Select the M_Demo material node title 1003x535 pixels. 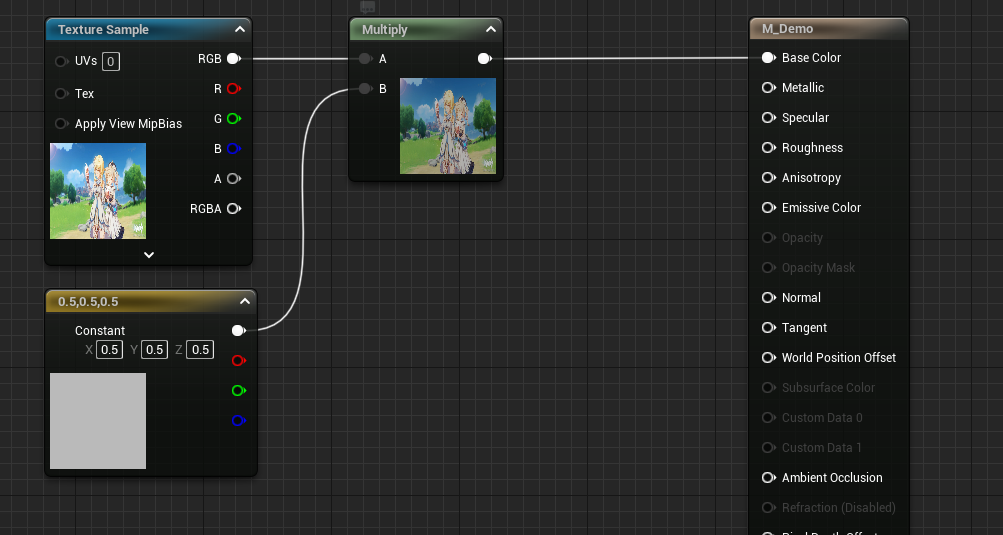pyautogui.click(x=787, y=29)
